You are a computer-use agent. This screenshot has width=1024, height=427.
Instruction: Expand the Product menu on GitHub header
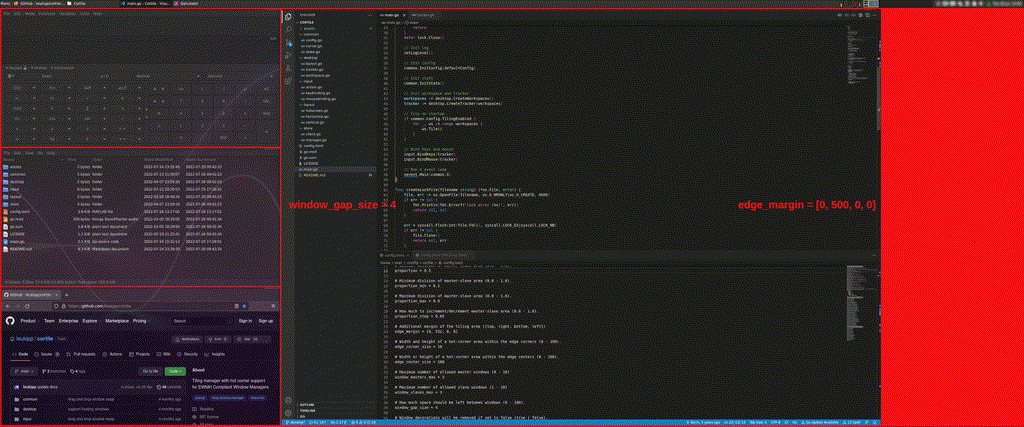point(29,321)
